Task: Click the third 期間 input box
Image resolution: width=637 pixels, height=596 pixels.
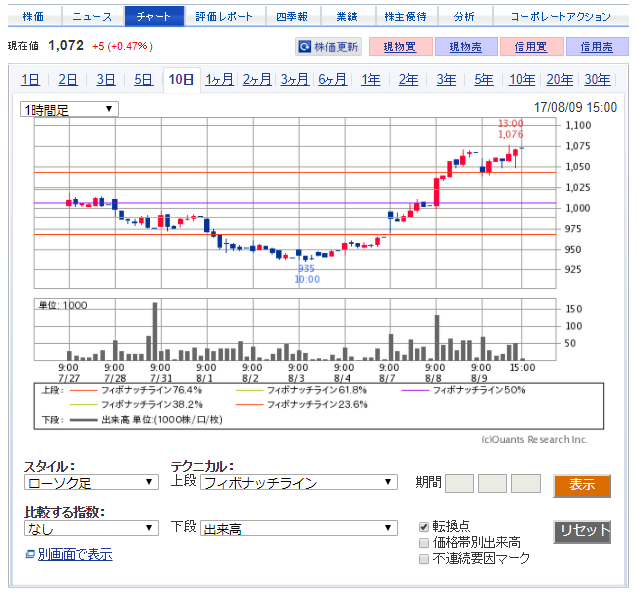Action: coord(526,483)
